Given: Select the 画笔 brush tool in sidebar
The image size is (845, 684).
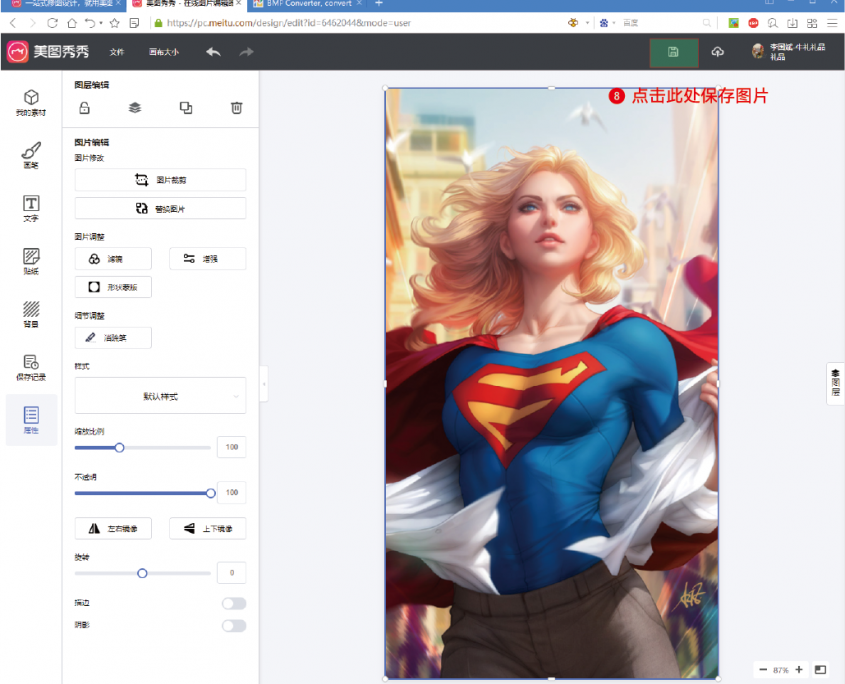Looking at the screenshot, I should 31,155.
